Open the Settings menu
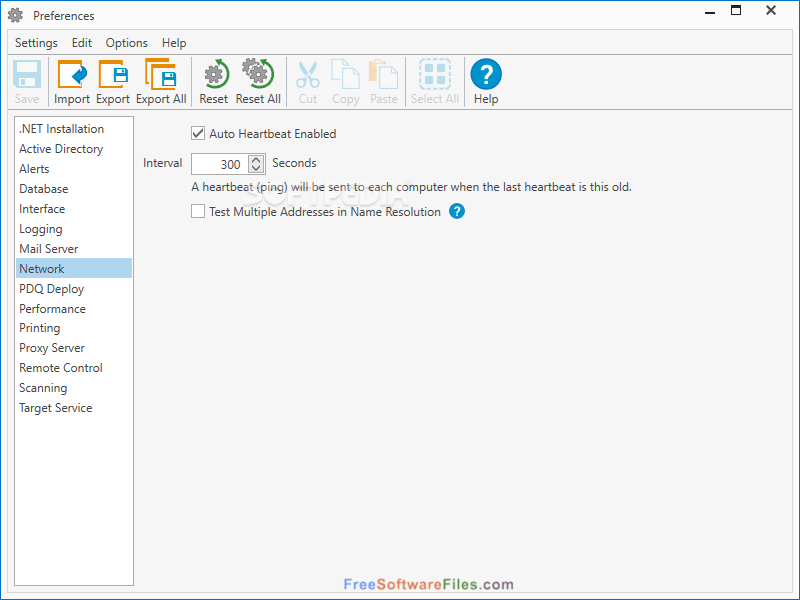The height and width of the screenshot is (600, 800). point(36,43)
